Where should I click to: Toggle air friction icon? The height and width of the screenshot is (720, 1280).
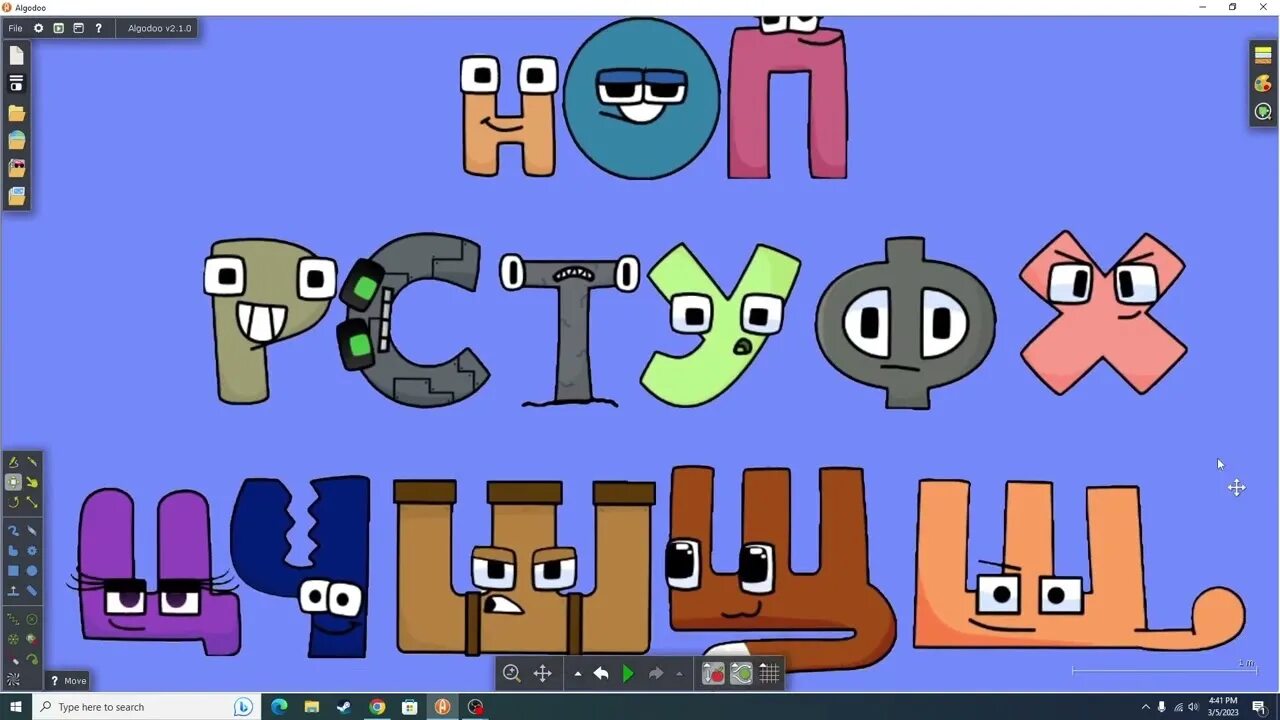coord(741,673)
